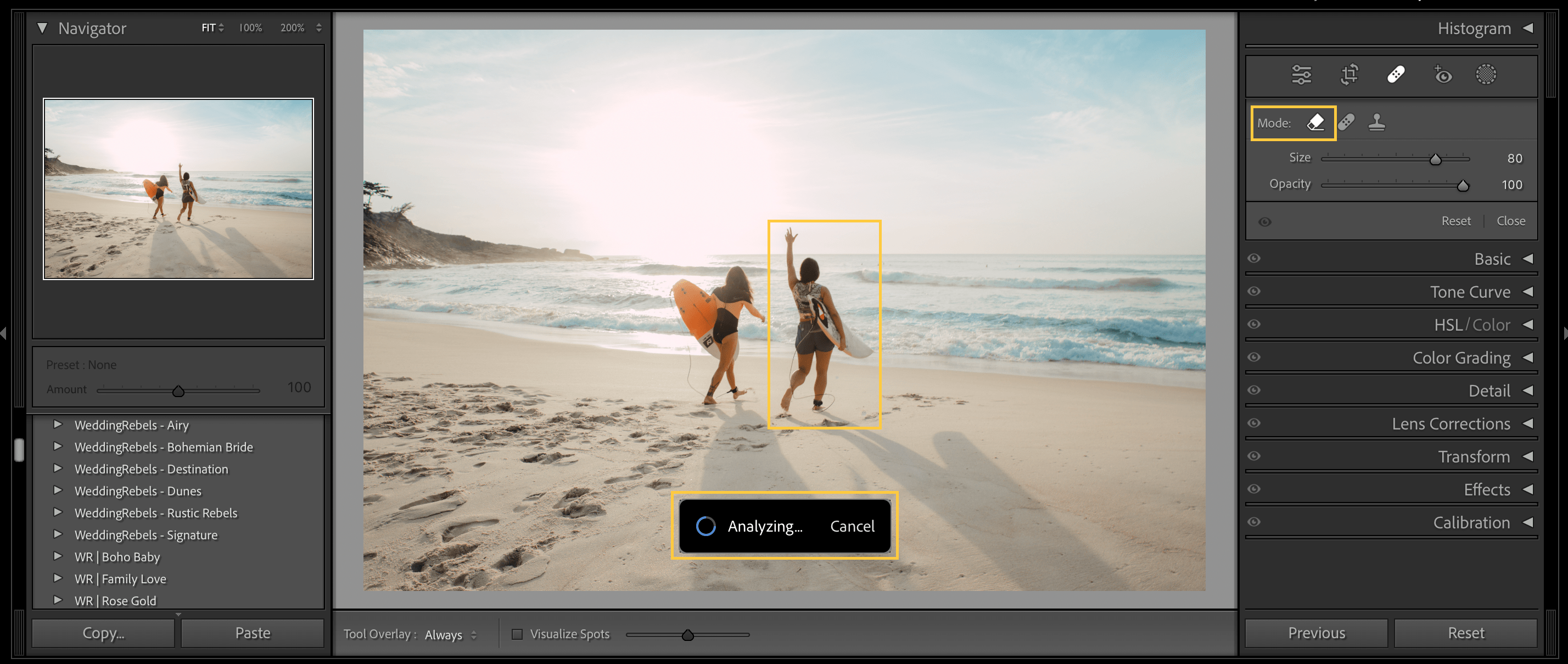
Task: Select the Remove mode eraser icon
Action: click(x=1315, y=122)
